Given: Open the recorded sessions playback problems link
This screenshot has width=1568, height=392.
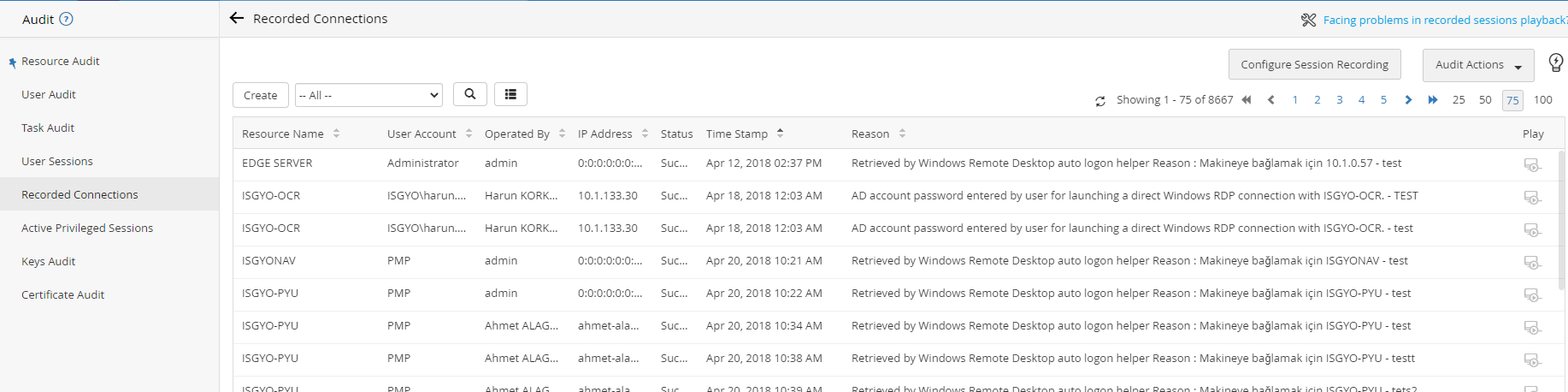Looking at the screenshot, I should click(x=1444, y=20).
